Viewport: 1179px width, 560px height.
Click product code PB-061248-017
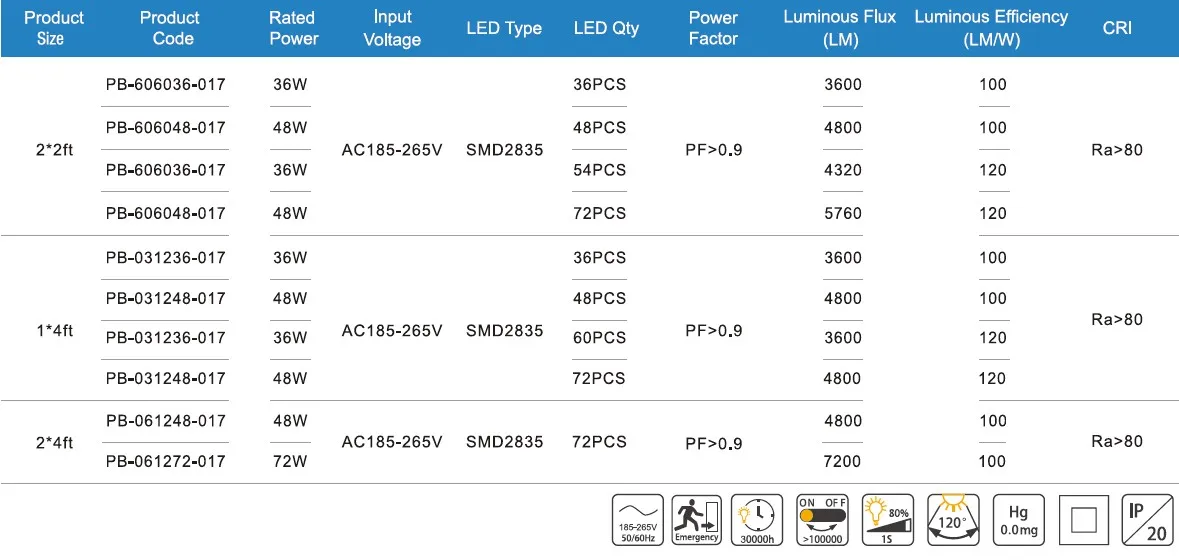click(166, 421)
